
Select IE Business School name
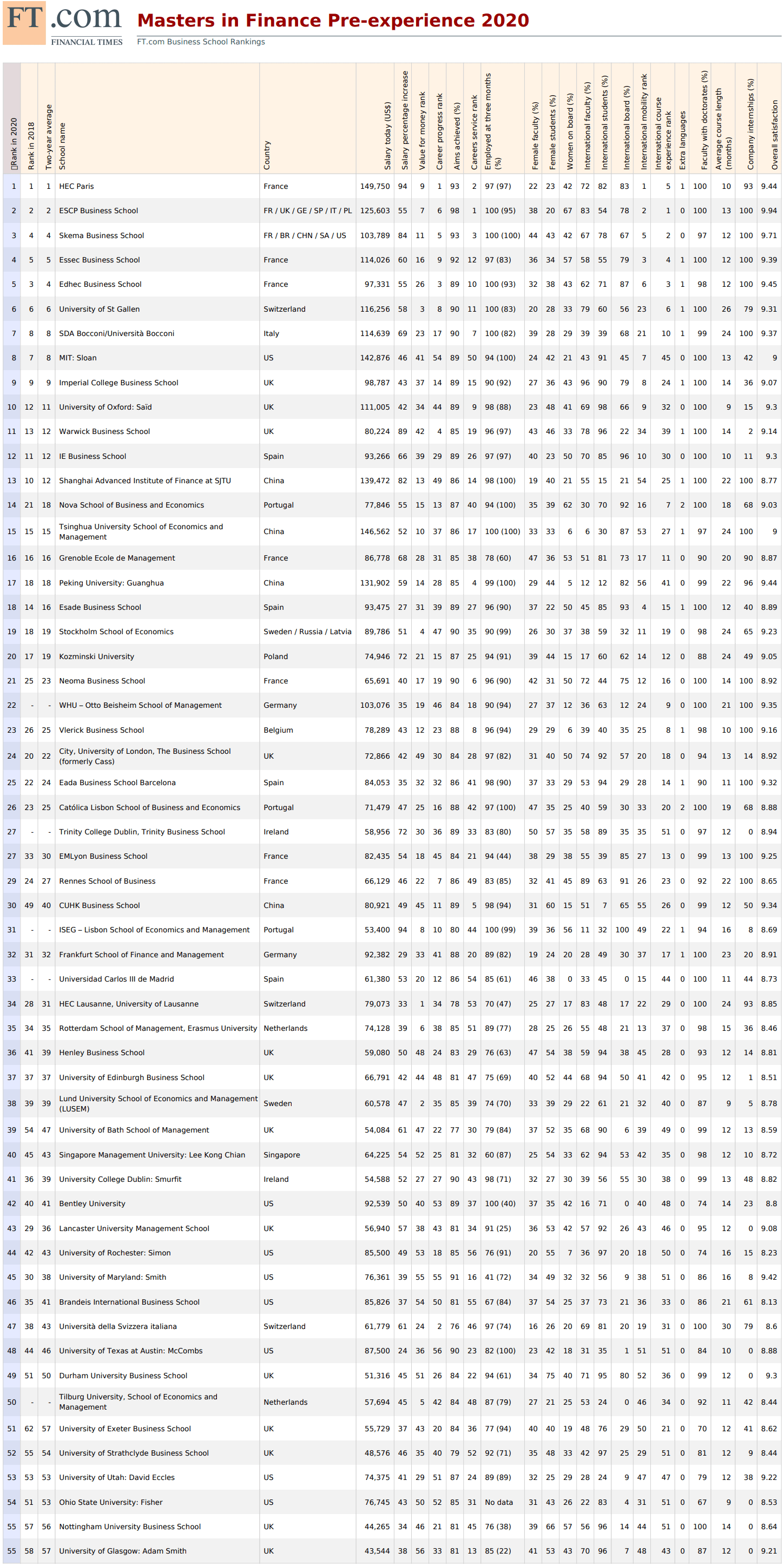click(93, 456)
